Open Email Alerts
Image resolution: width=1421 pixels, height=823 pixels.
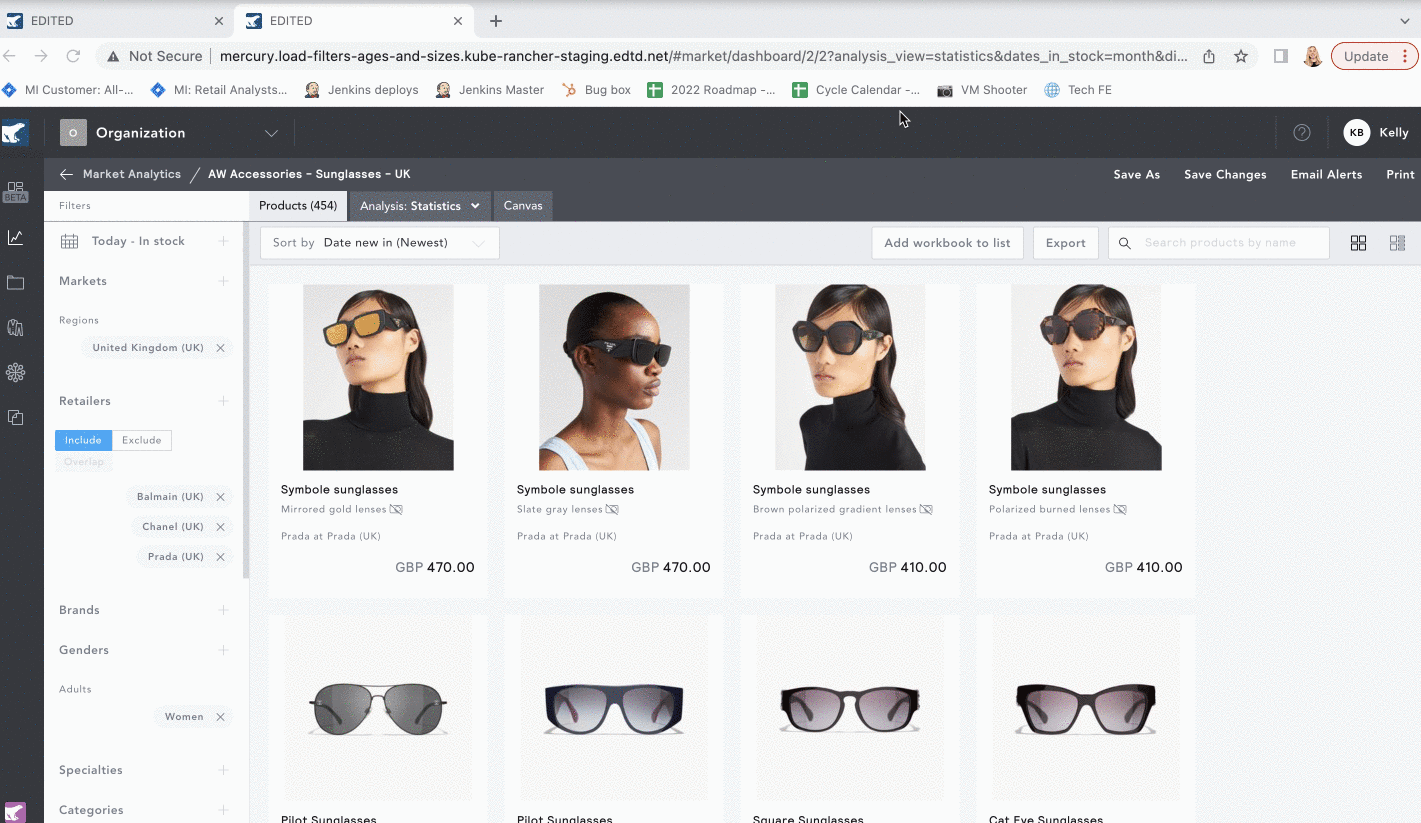coord(1326,175)
